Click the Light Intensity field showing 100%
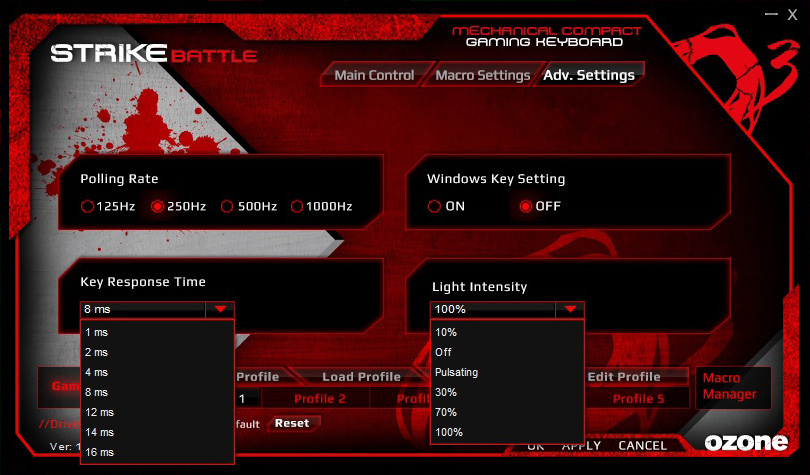This screenshot has width=810, height=475. click(x=493, y=309)
